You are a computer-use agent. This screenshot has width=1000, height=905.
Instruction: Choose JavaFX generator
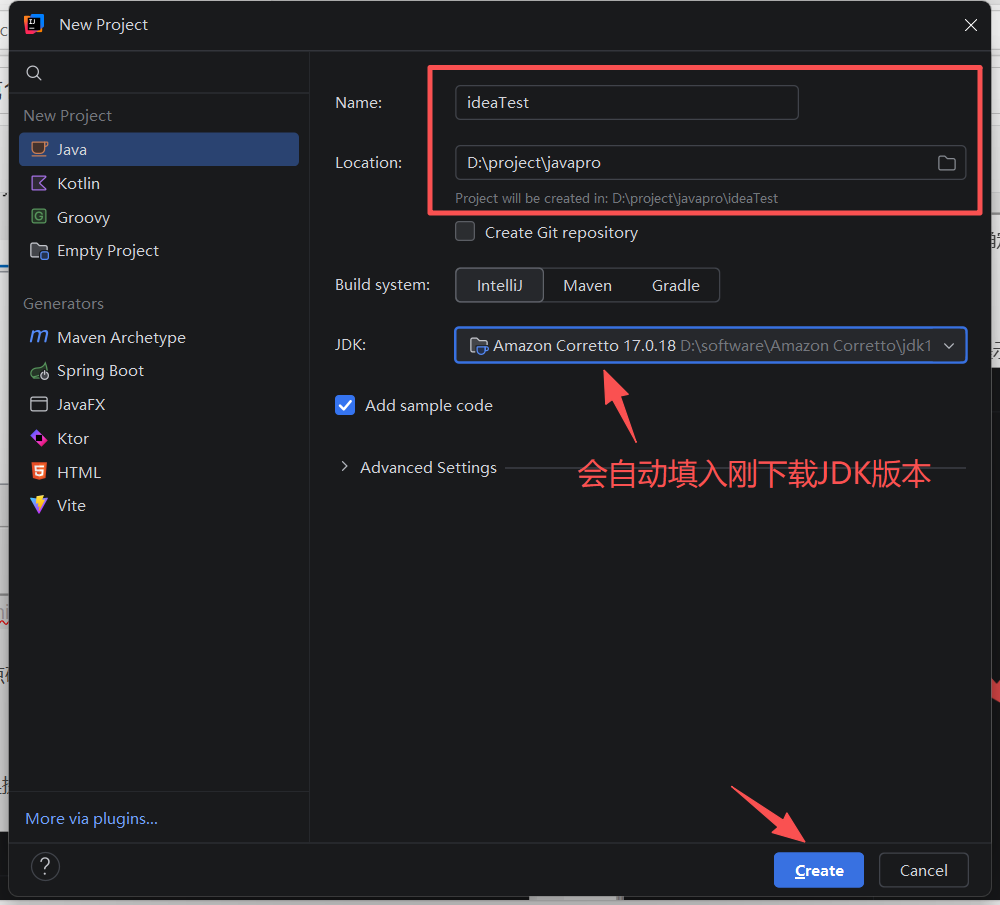159,404
